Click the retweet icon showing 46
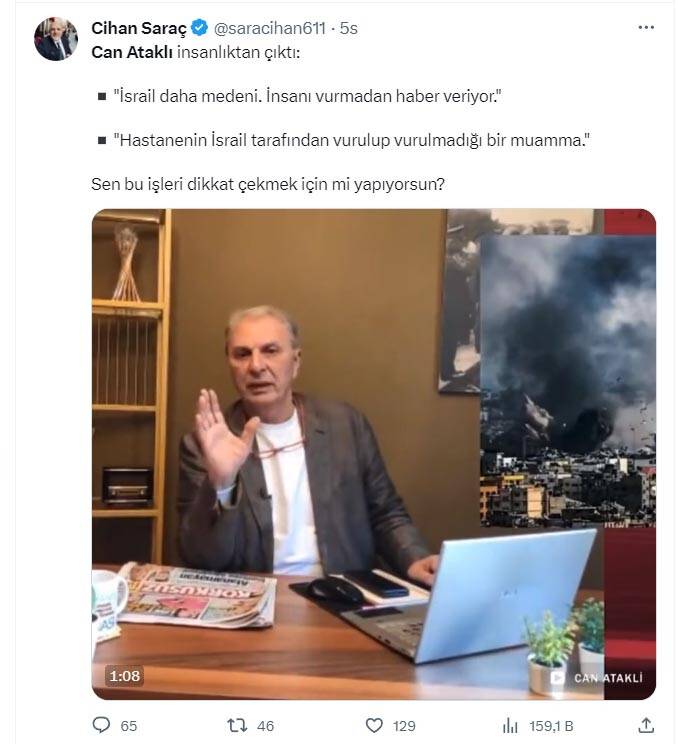Screen dimensions: 678x744 (x=237, y=725)
